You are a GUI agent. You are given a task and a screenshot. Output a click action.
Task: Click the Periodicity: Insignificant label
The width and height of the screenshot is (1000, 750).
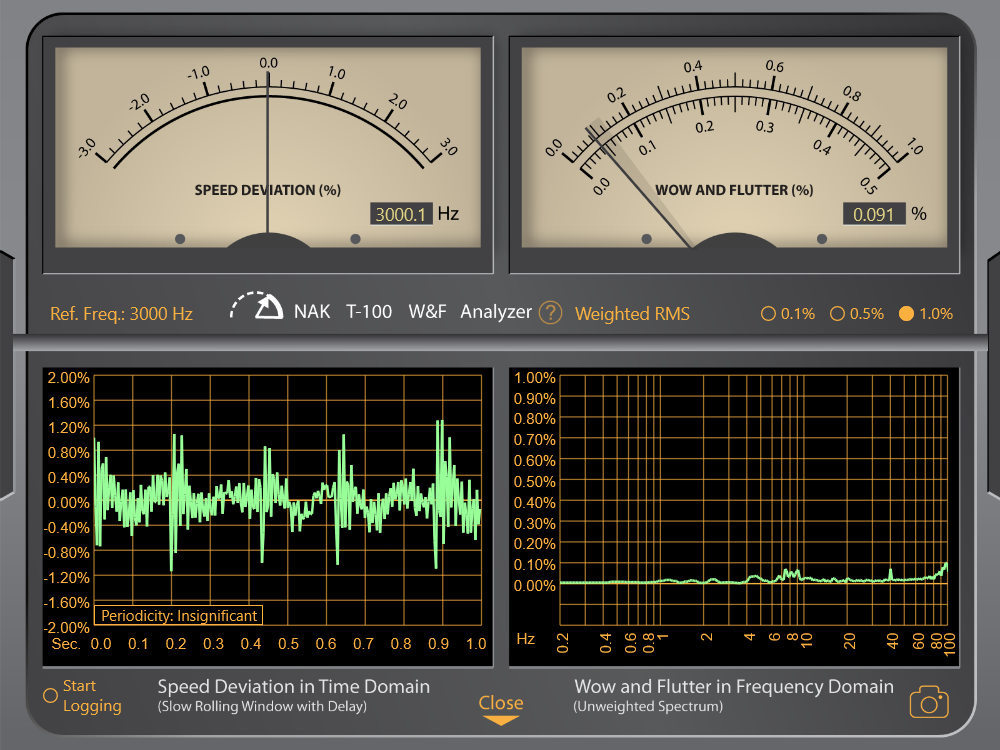coord(179,615)
